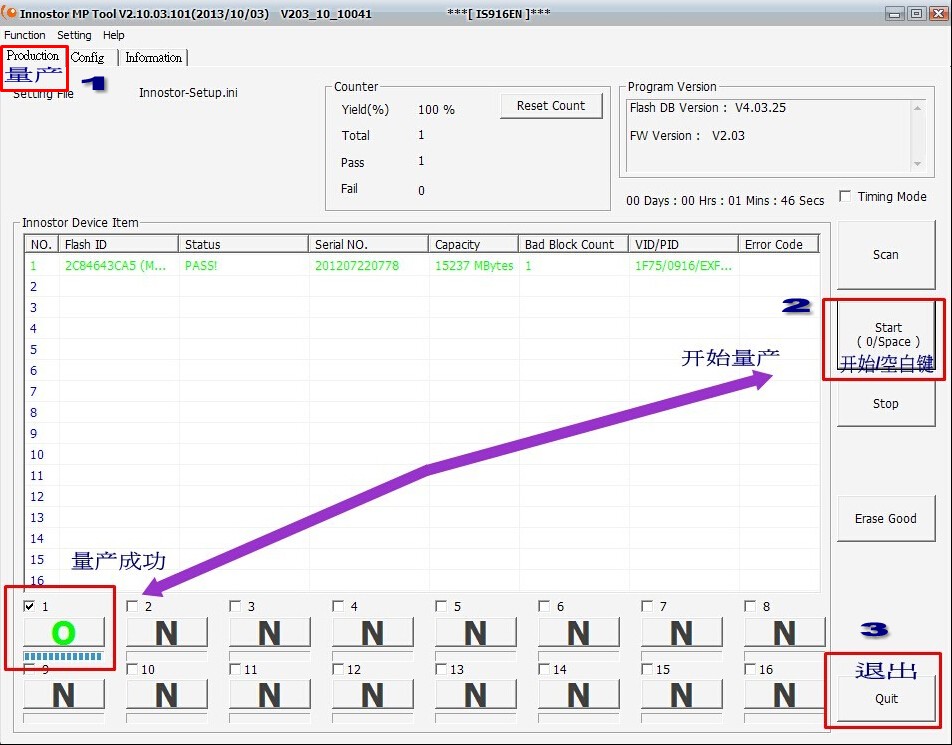Open the Information tab
This screenshot has height=745, width=952.
(x=154, y=58)
